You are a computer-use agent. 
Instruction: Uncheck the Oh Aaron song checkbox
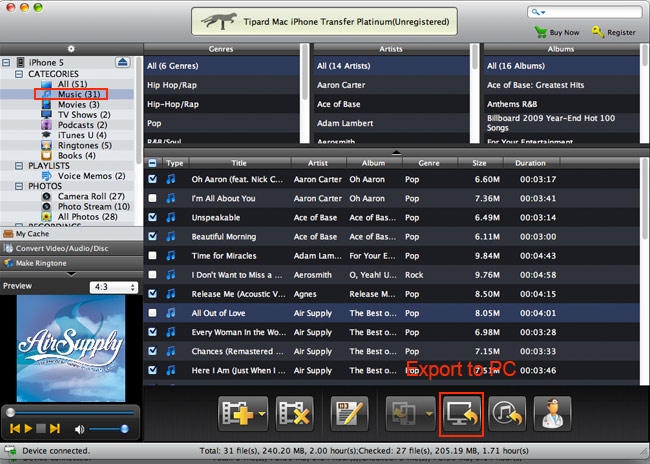tap(153, 179)
